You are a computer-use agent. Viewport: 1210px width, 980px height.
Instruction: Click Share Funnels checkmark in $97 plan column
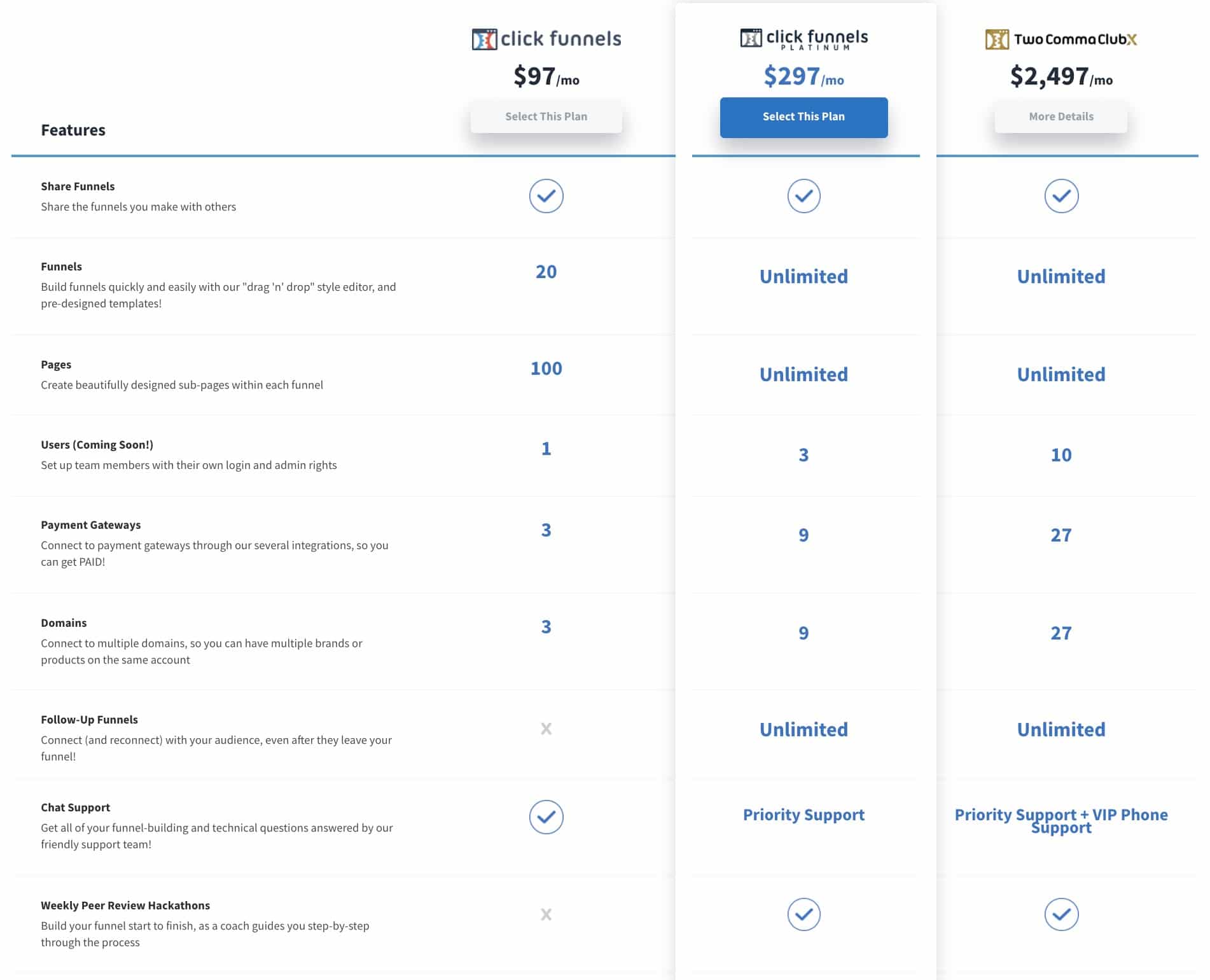click(x=546, y=196)
